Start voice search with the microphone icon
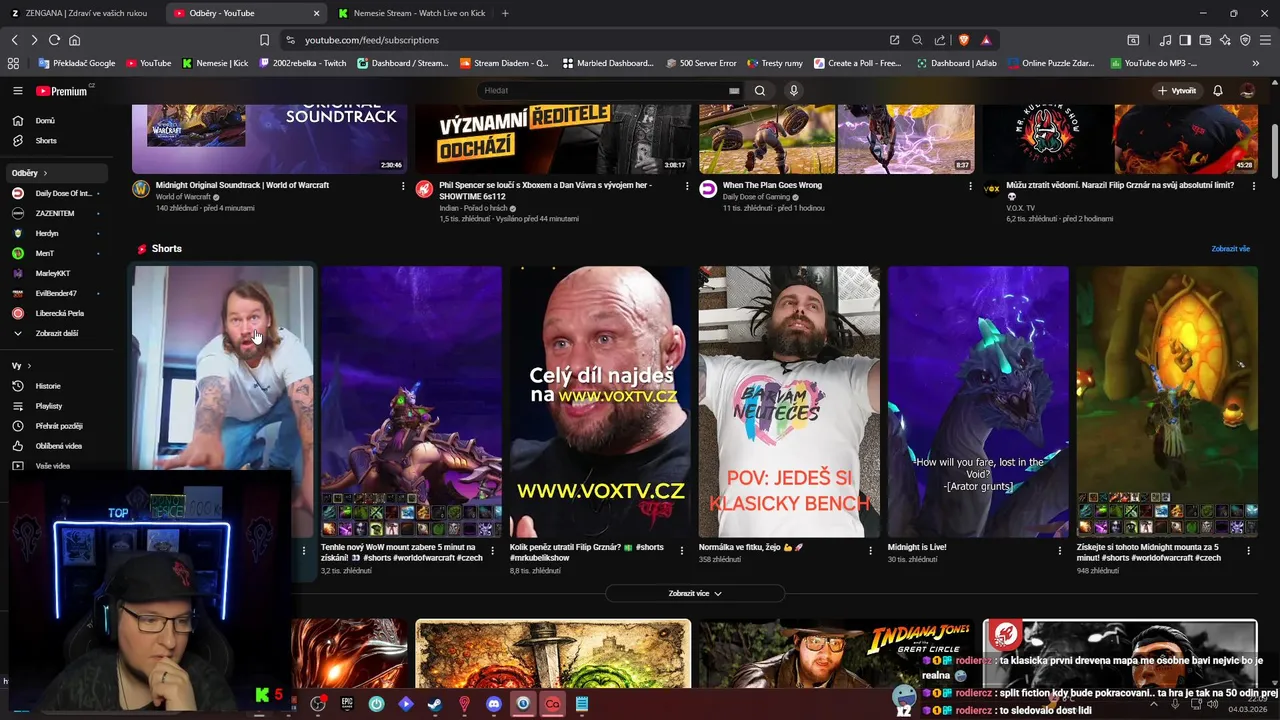This screenshot has width=1280, height=720. point(794,91)
